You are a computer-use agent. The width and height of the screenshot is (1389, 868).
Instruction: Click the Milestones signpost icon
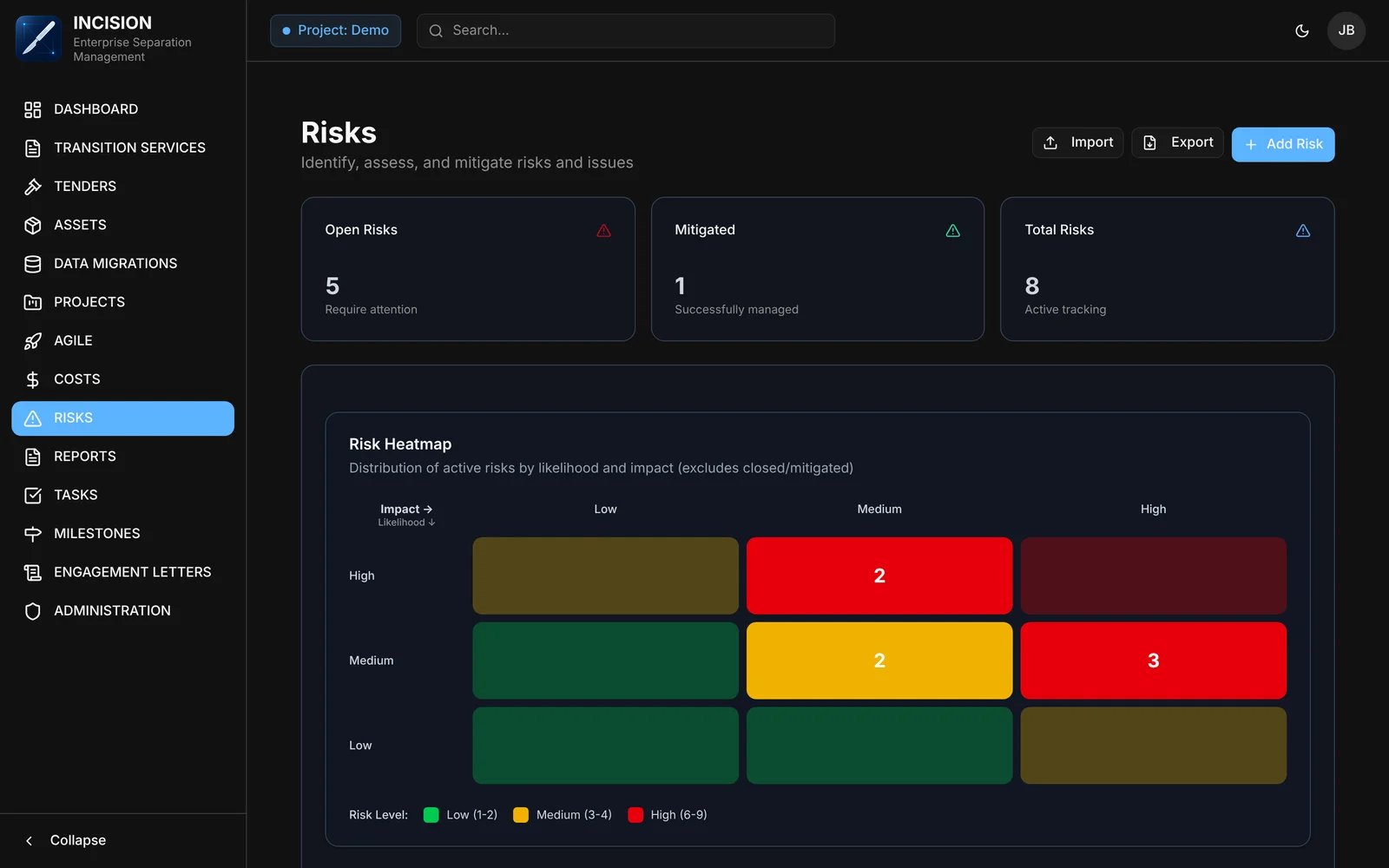tap(33, 534)
